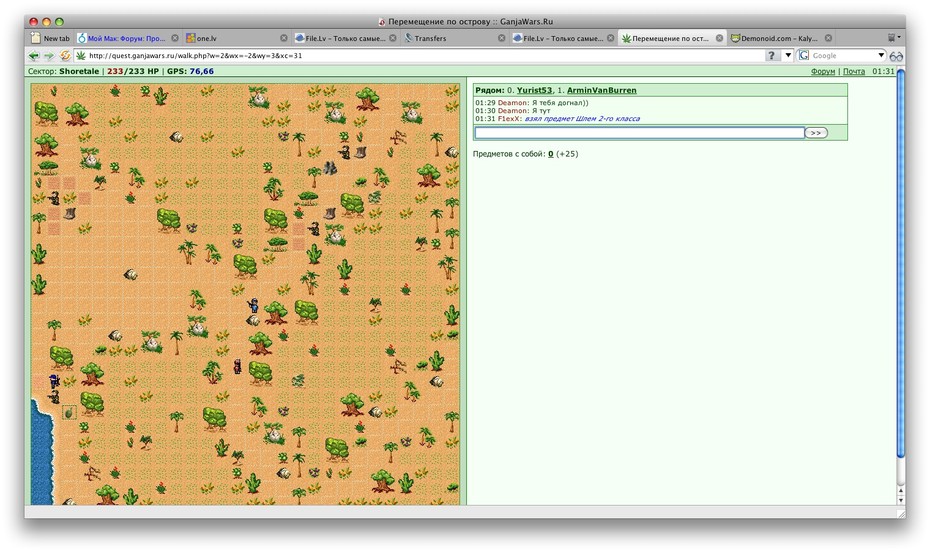
Task: Open the ArminVanBurren player link
Action: pyautogui.click(x=601, y=90)
